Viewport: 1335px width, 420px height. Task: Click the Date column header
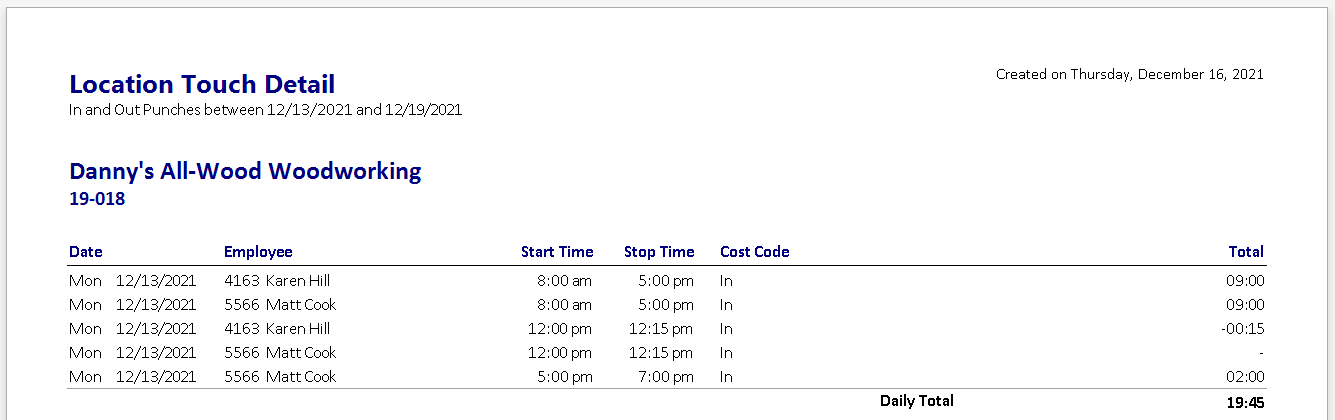[86, 252]
